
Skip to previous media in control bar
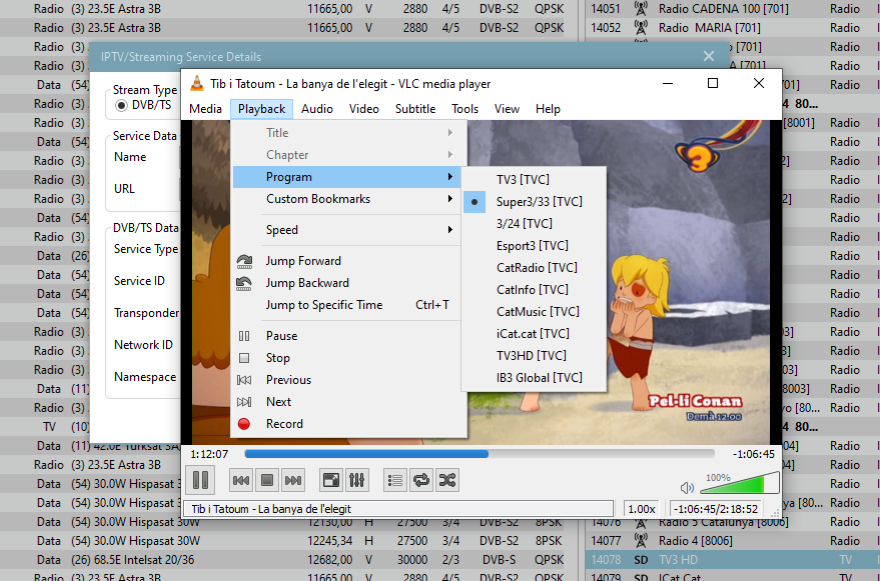241,480
